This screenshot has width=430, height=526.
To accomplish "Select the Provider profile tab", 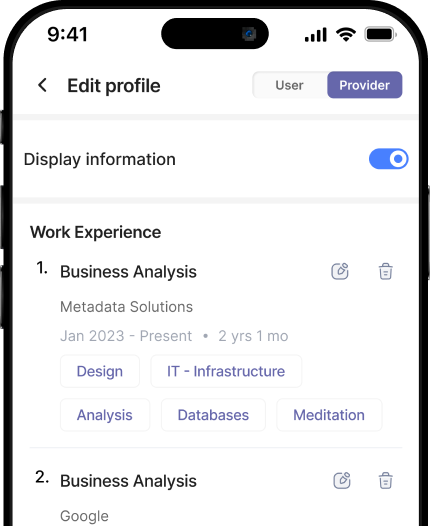I will pyautogui.click(x=365, y=85).
